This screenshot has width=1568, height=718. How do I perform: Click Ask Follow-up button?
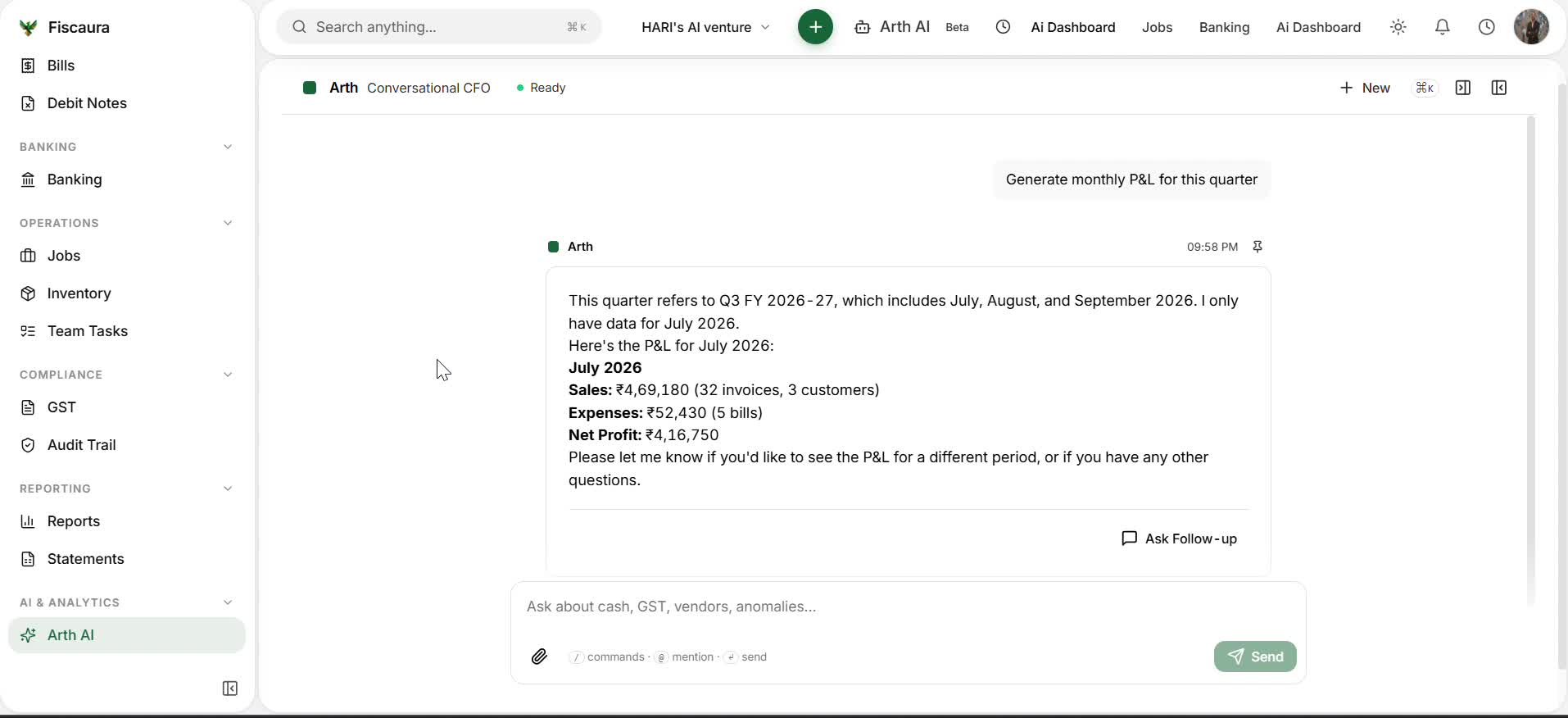tap(1179, 538)
